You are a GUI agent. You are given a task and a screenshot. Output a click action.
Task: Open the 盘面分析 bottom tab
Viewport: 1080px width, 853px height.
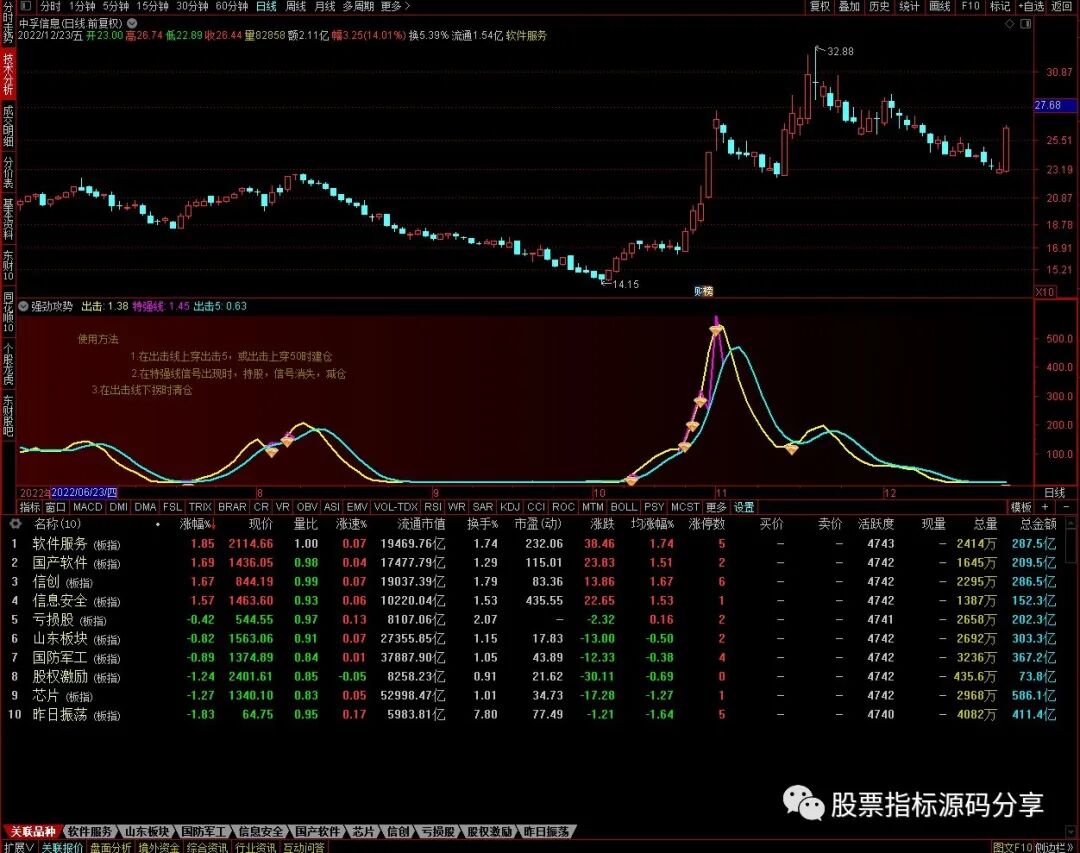point(110,847)
